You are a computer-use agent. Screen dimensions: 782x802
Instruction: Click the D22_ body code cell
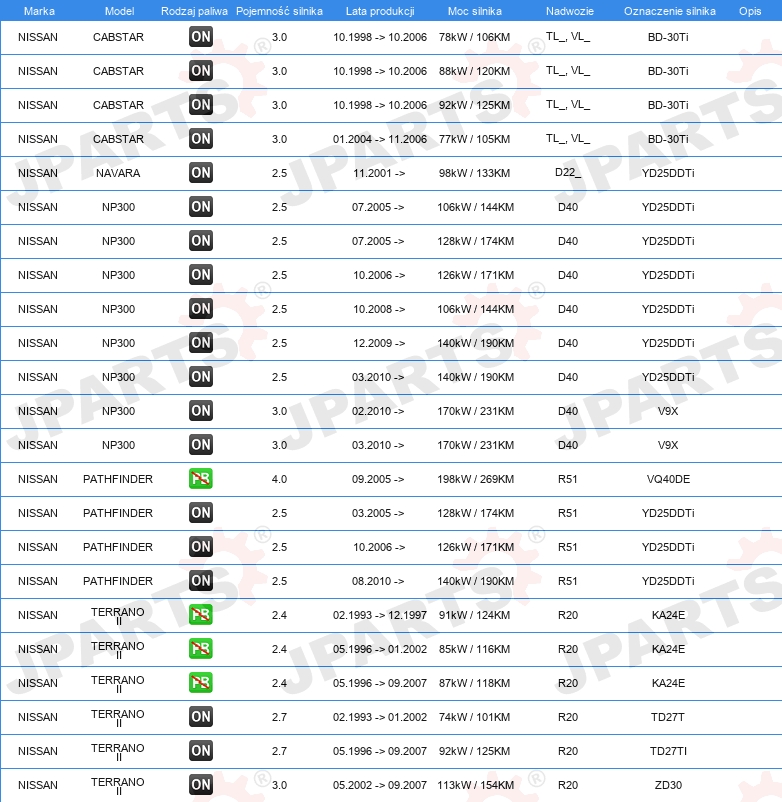click(568, 172)
